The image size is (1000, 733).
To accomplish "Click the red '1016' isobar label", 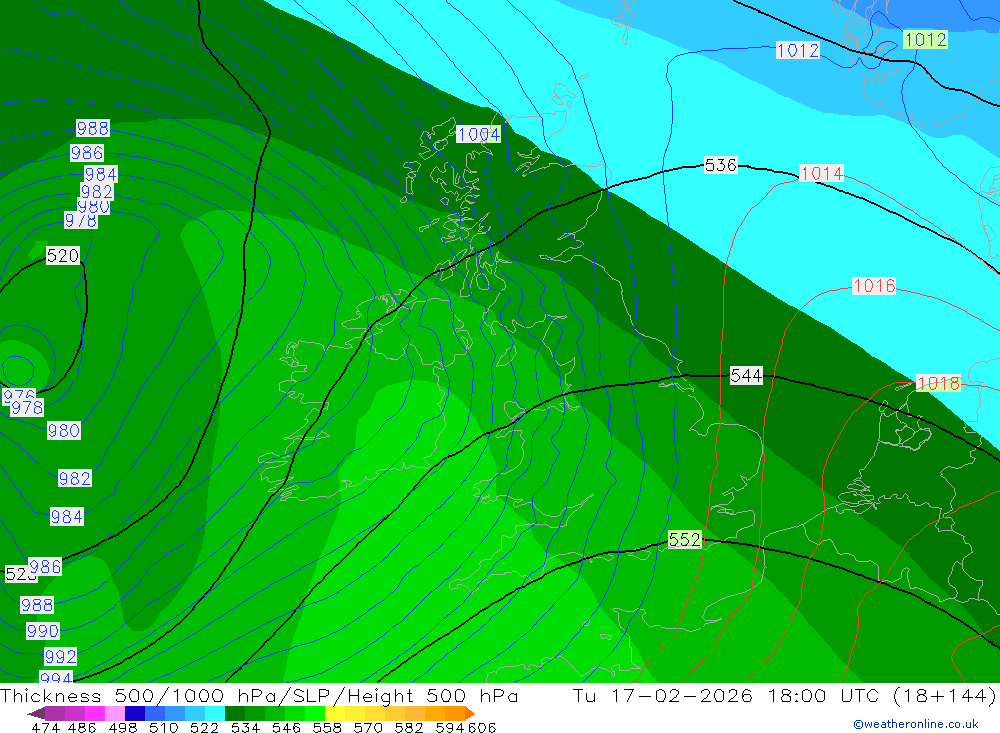I will pyautogui.click(x=874, y=286).
